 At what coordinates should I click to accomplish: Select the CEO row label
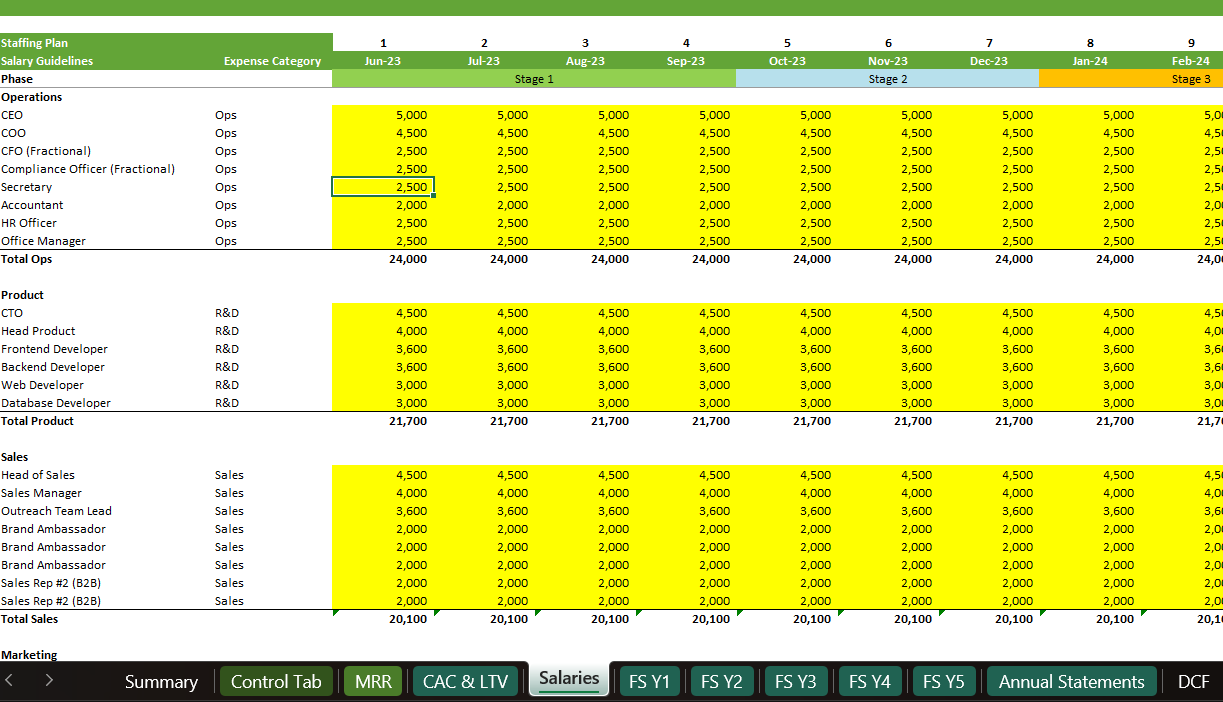[15, 114]
